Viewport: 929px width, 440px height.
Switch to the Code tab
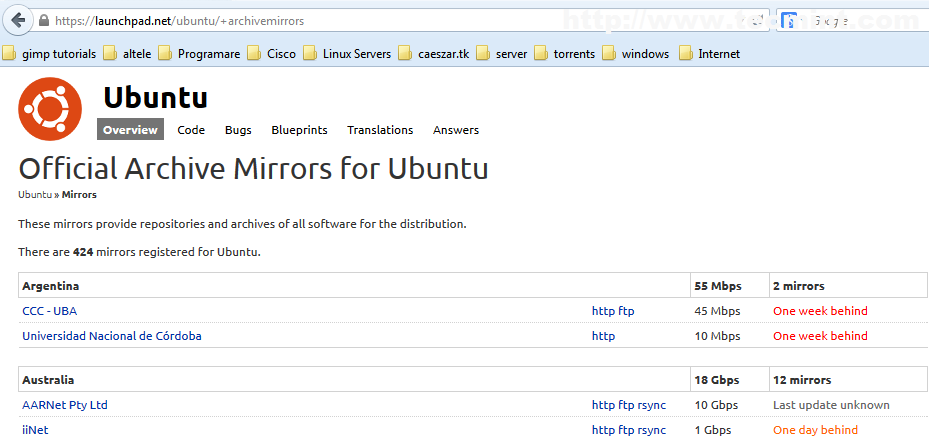tap(191, 130)
